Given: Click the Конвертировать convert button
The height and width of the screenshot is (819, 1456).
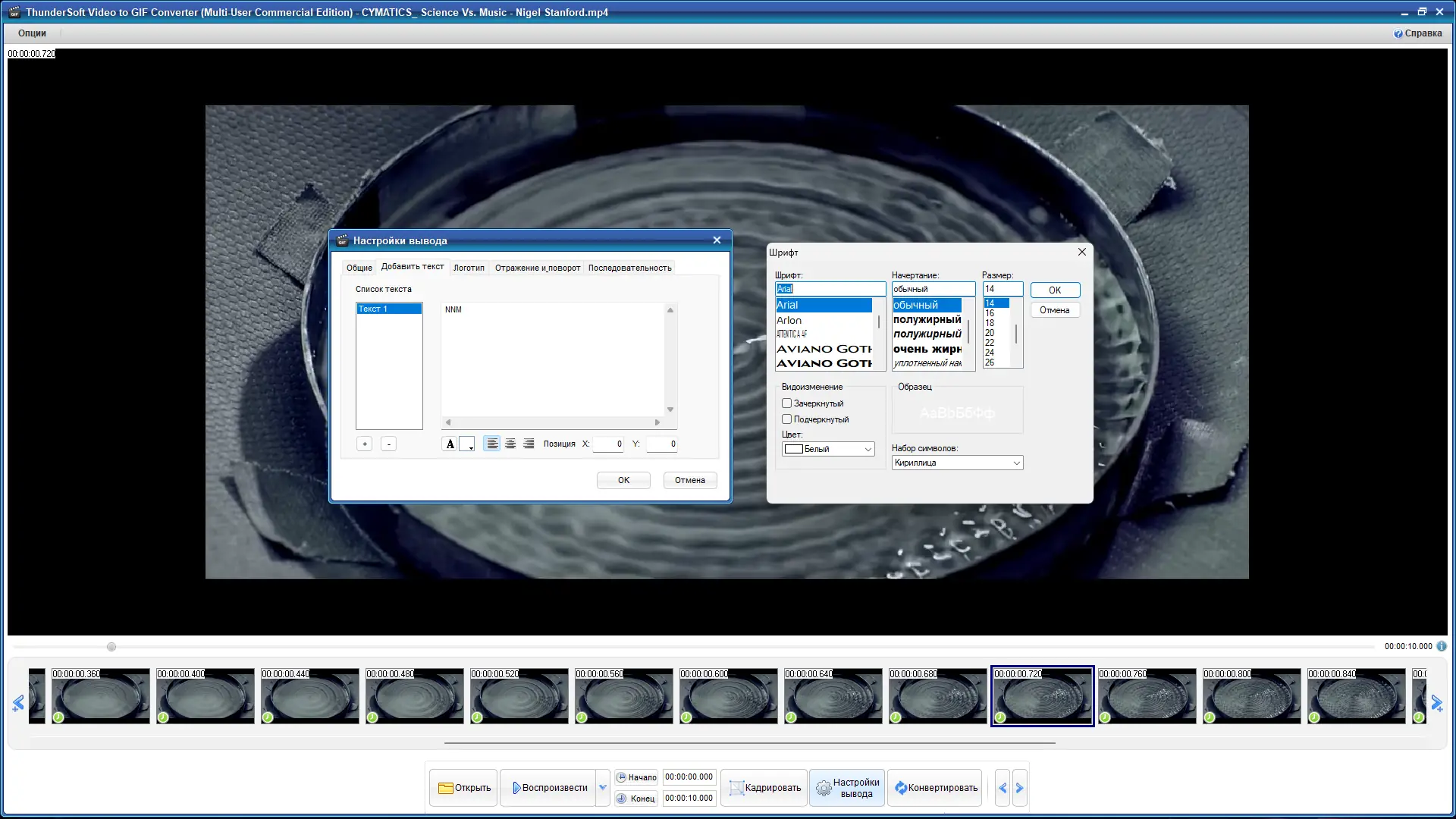Looking at the screenshot, I should coord(935,788).
